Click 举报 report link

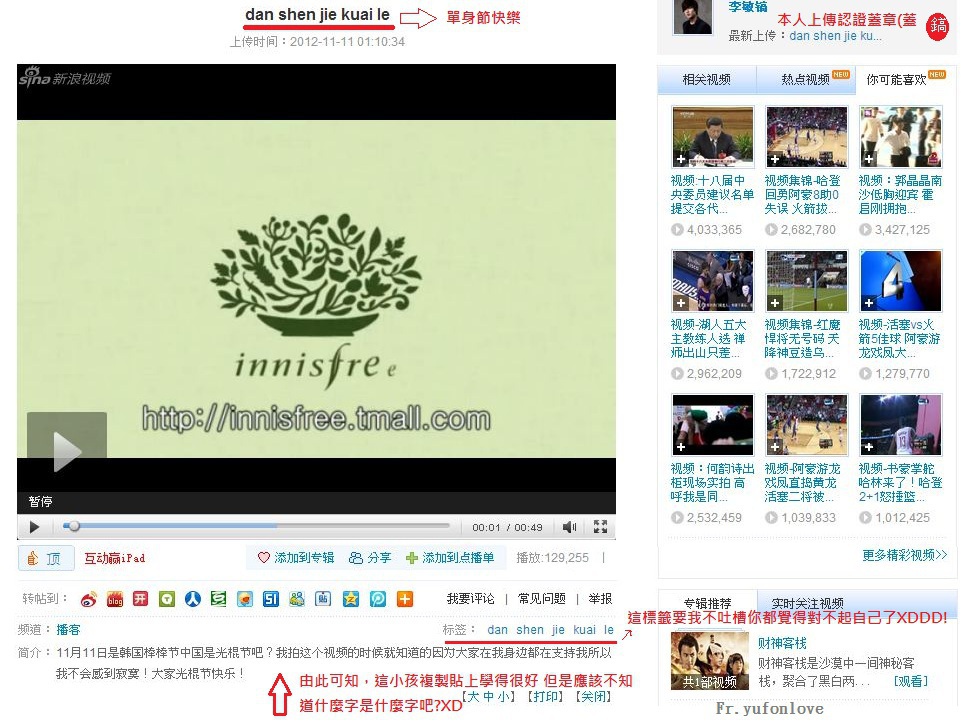pos(600,599)
